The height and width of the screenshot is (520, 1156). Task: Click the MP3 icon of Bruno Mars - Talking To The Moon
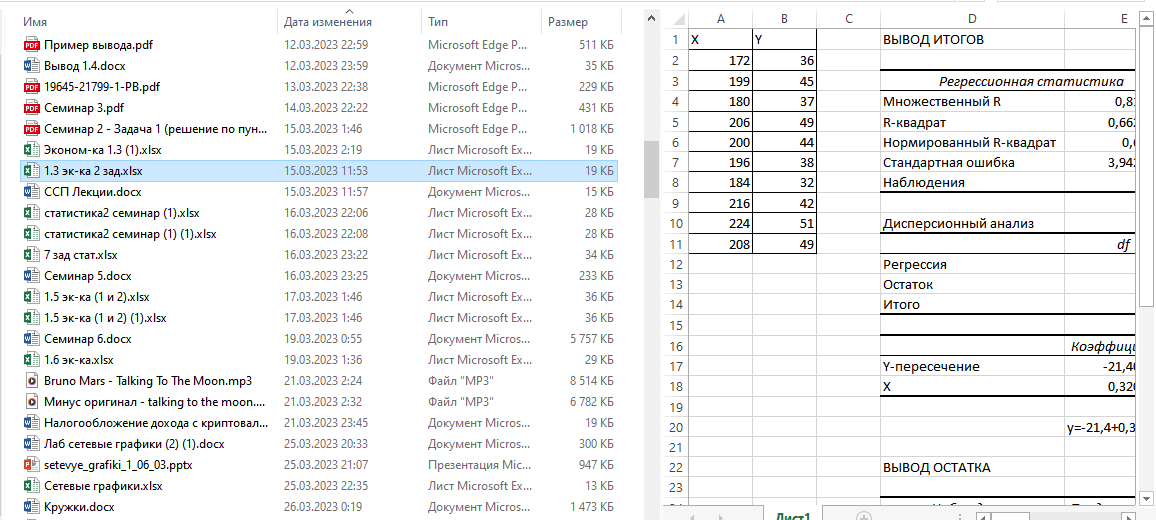click(31, 381)
